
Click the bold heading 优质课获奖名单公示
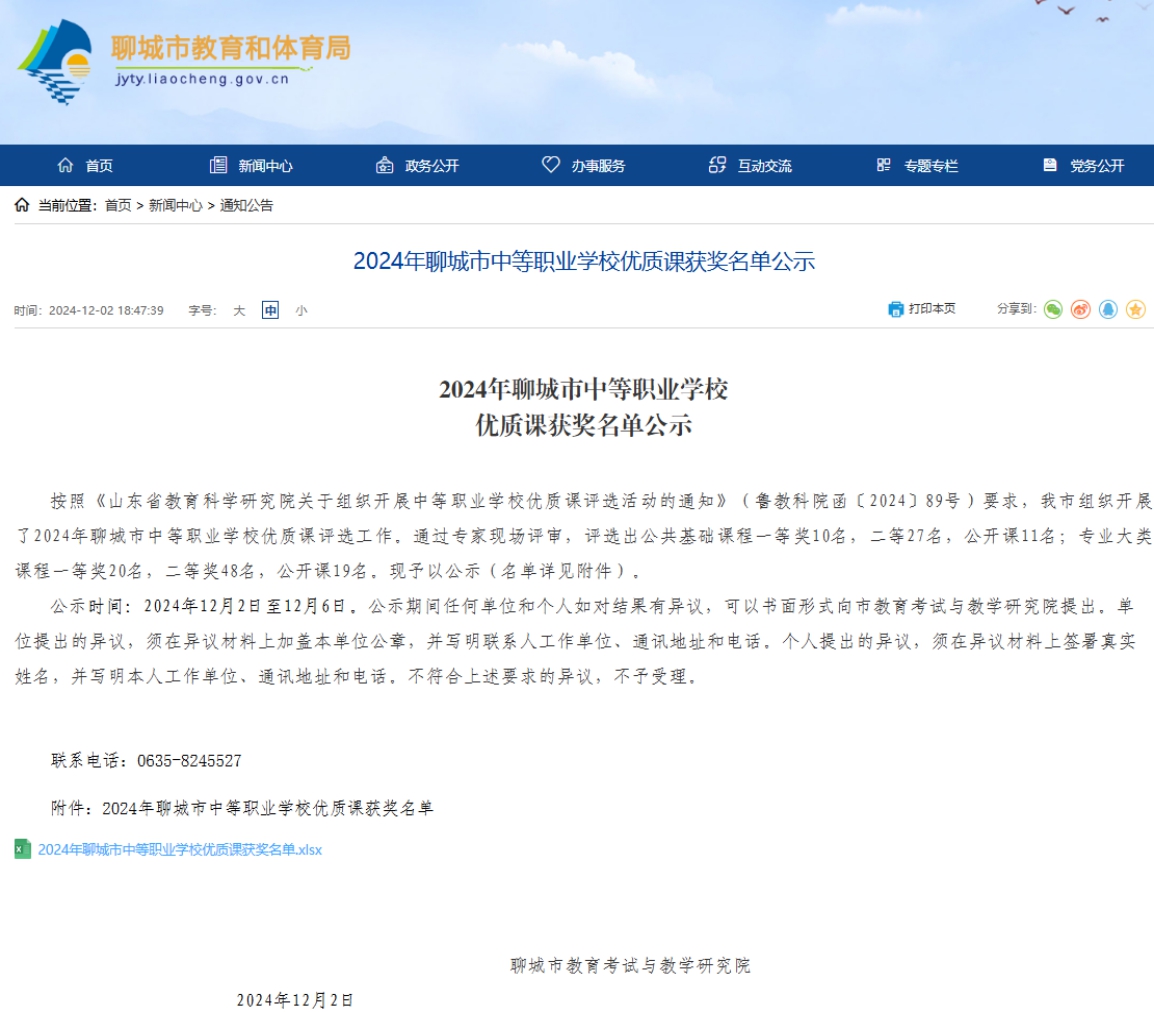point(584,425)
